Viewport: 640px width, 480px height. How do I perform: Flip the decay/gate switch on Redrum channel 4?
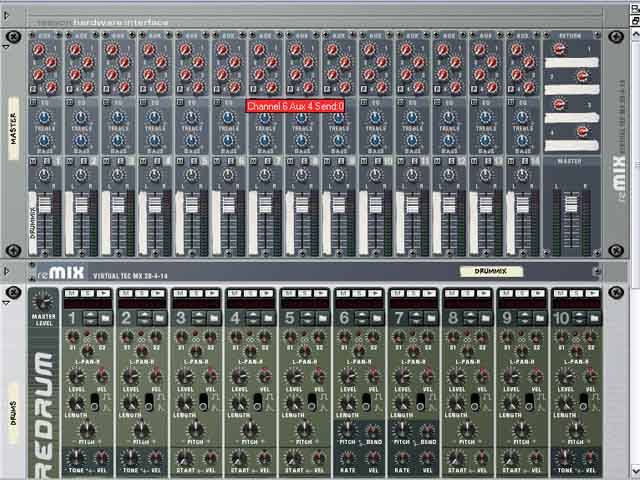(x=258, y=402)
